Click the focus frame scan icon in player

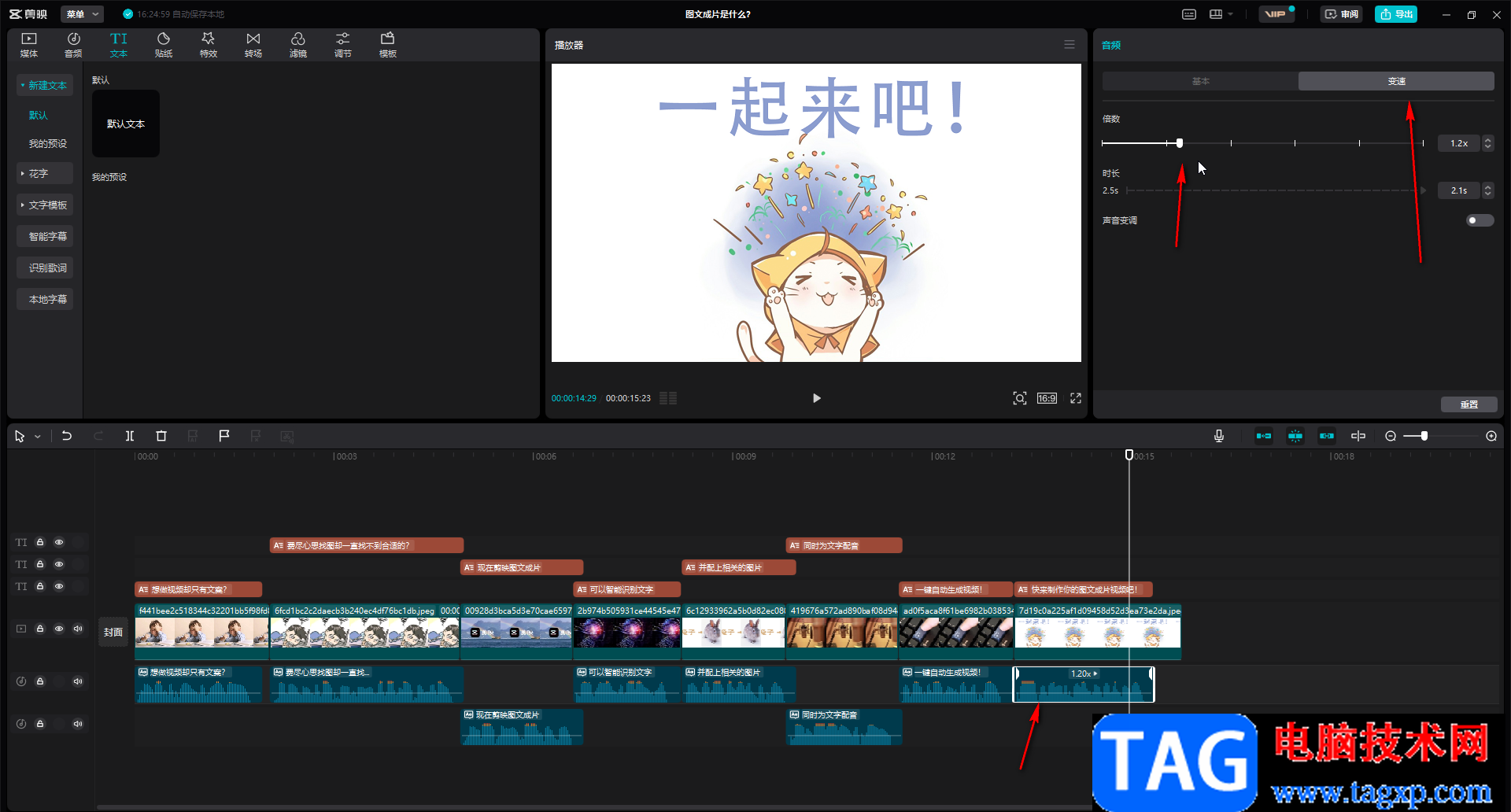pos(1020,398)
